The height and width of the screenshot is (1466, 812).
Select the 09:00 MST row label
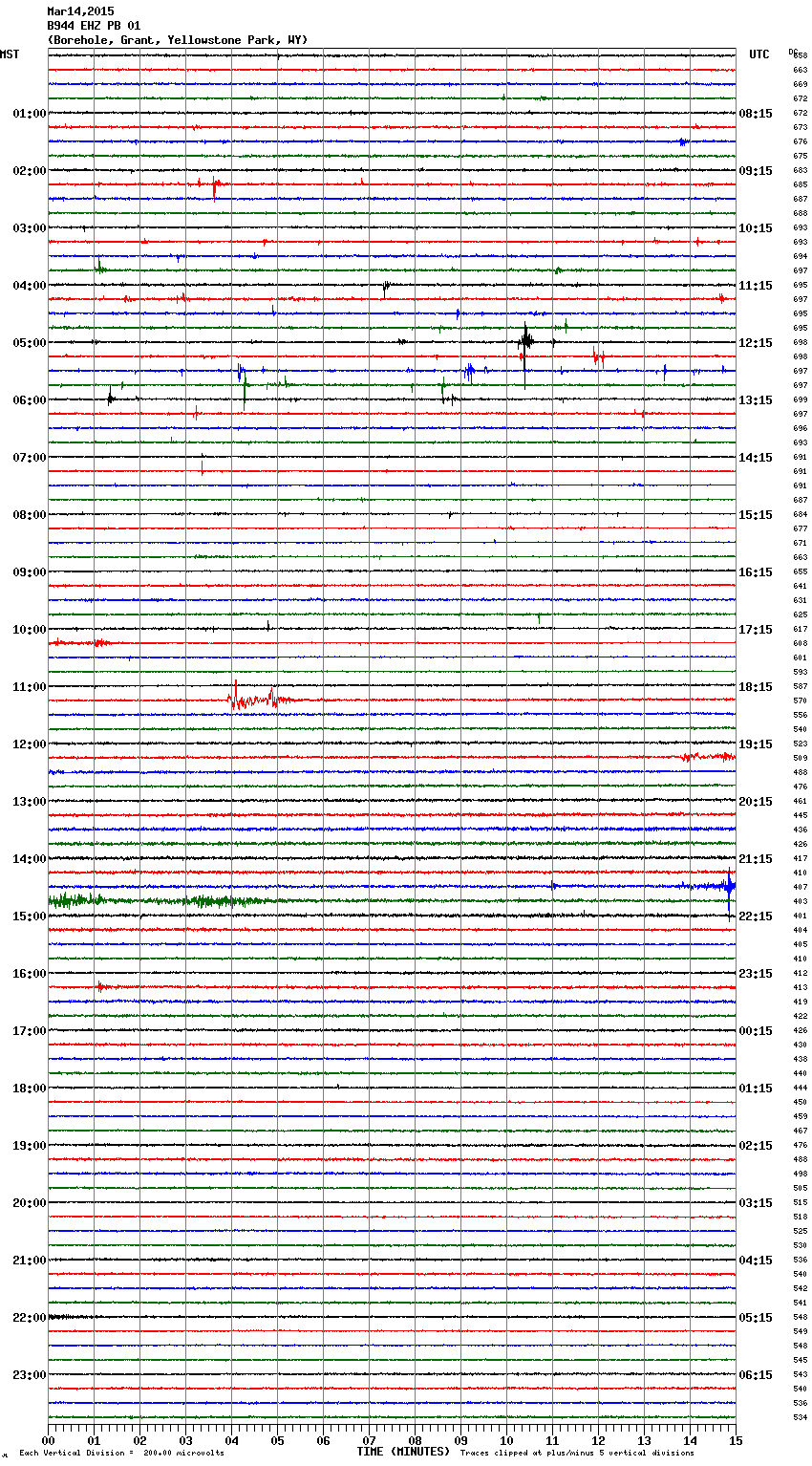click(30, 572)
